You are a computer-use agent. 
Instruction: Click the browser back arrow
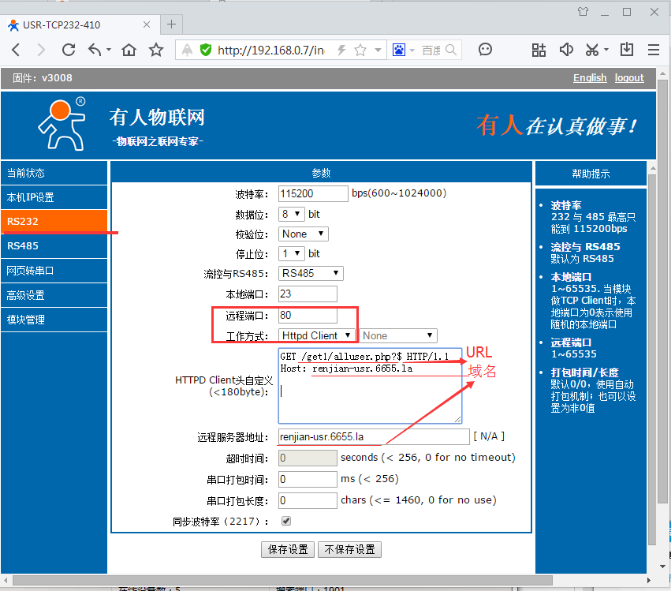pos(16,50)
